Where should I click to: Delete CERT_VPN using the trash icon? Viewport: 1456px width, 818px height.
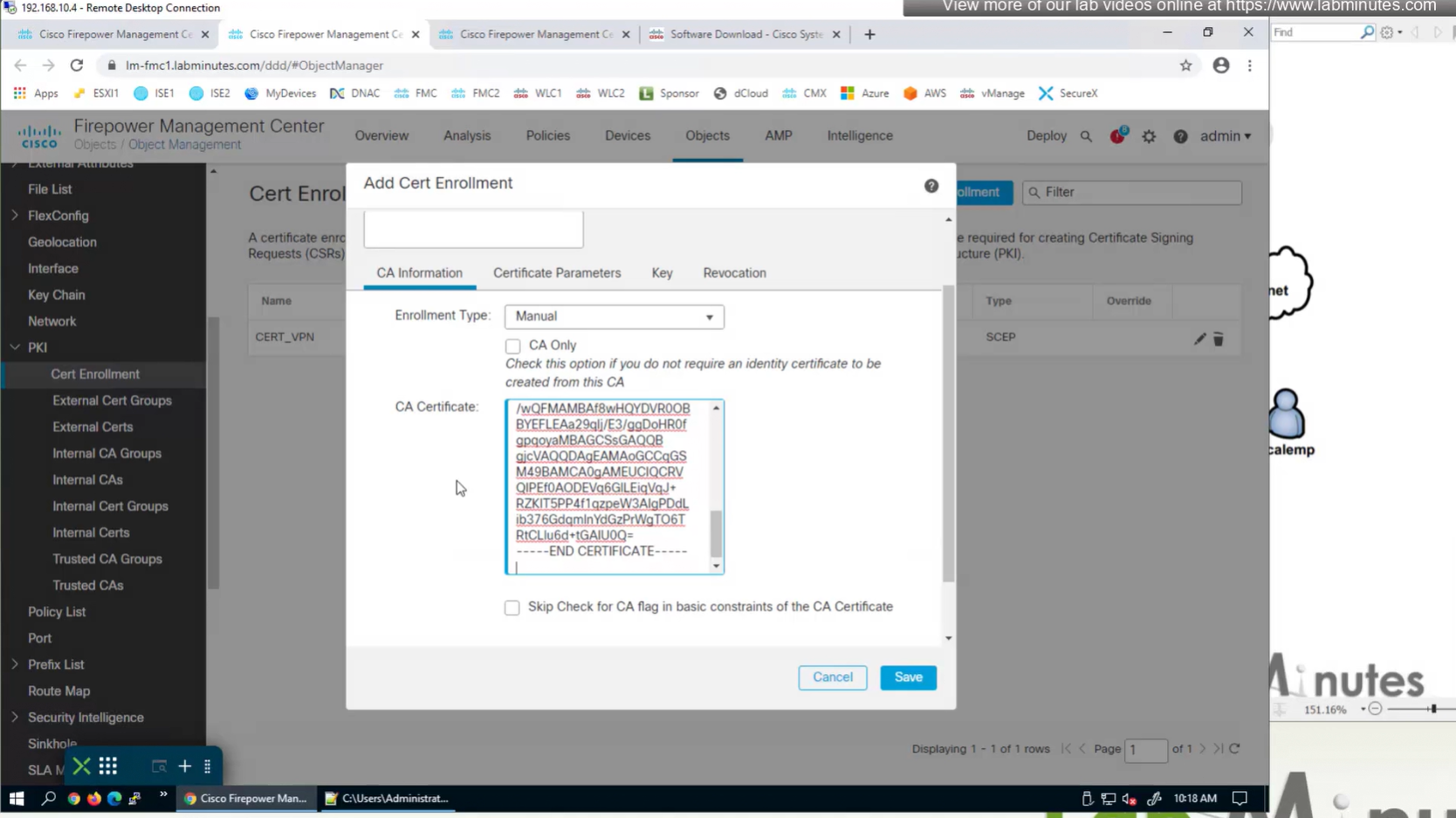click(1219, 339)
